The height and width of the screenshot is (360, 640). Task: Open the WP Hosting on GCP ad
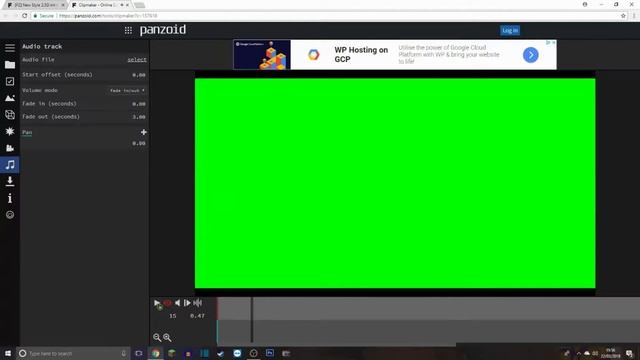coord(361,55)
